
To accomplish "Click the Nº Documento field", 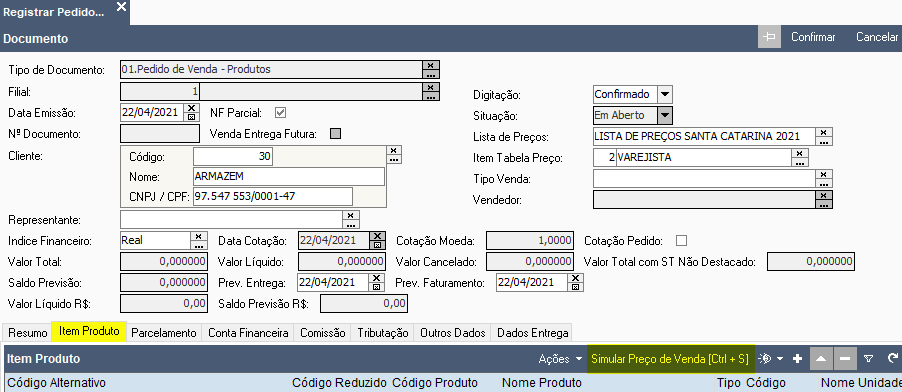I will point(160,134).
